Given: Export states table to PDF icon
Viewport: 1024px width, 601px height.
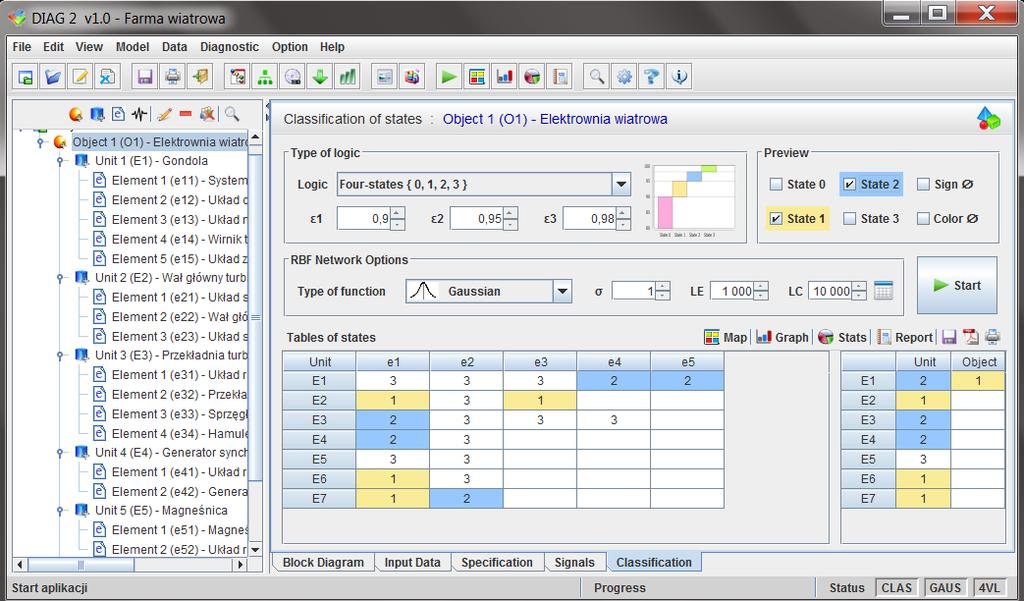Looking at the screenshot, I should (971, 337).
